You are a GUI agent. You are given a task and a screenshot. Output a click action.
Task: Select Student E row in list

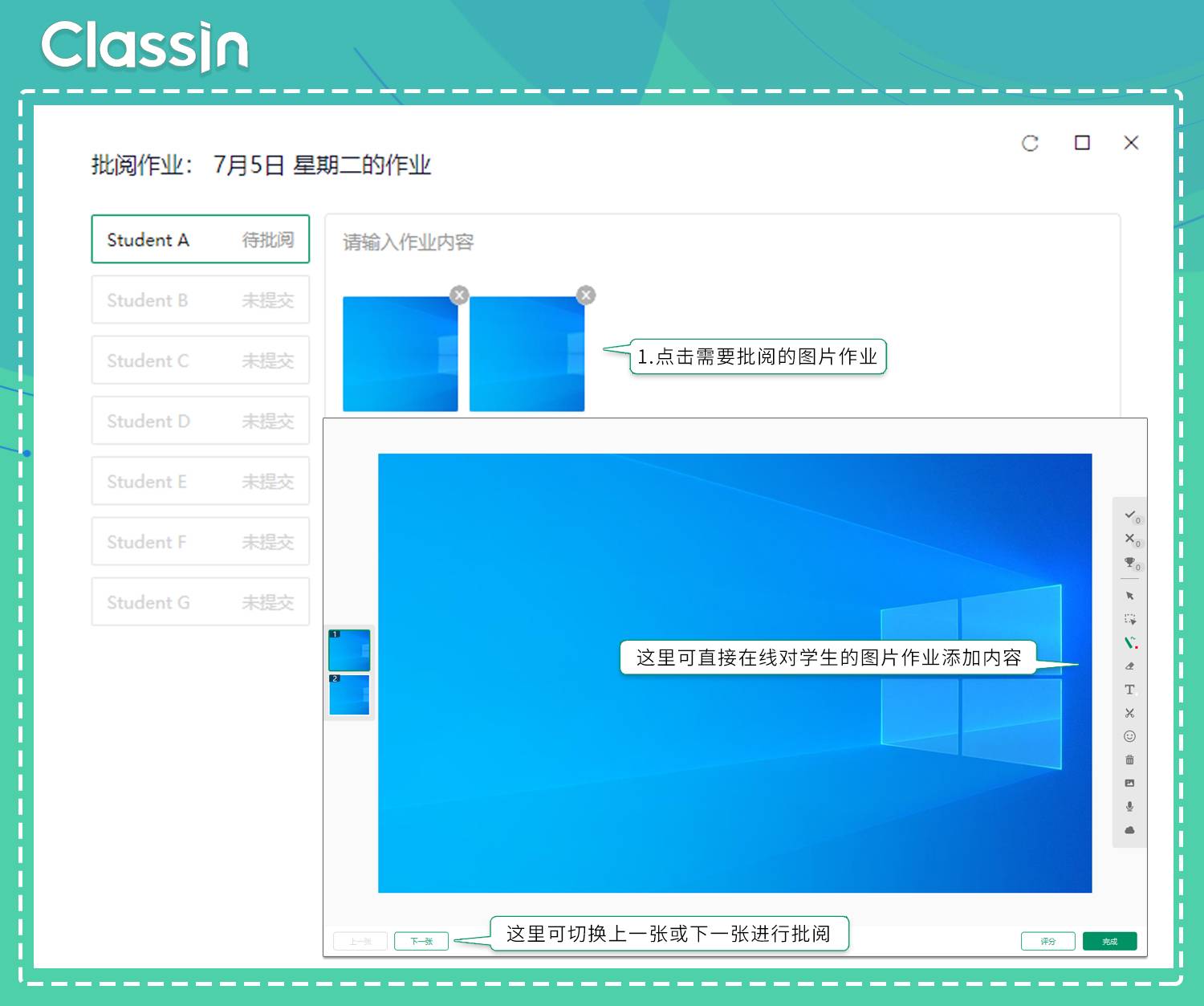tap(200, 481)
